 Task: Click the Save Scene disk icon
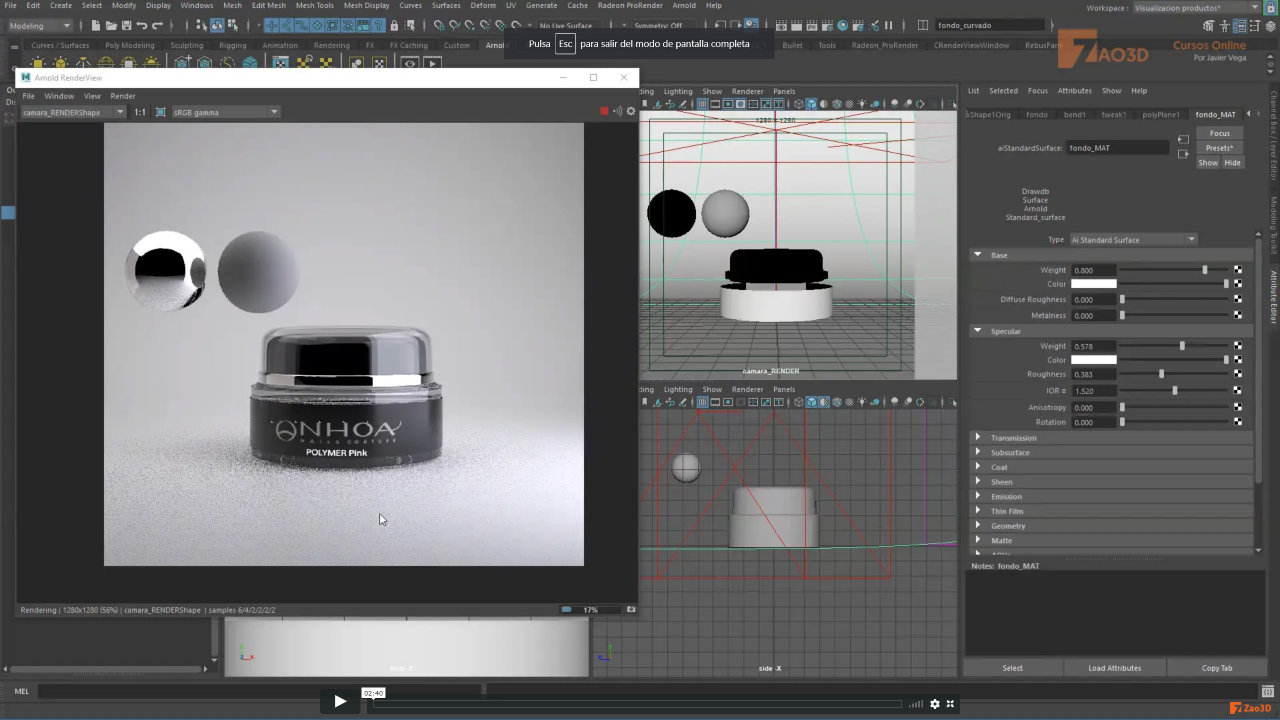point(126,25)
